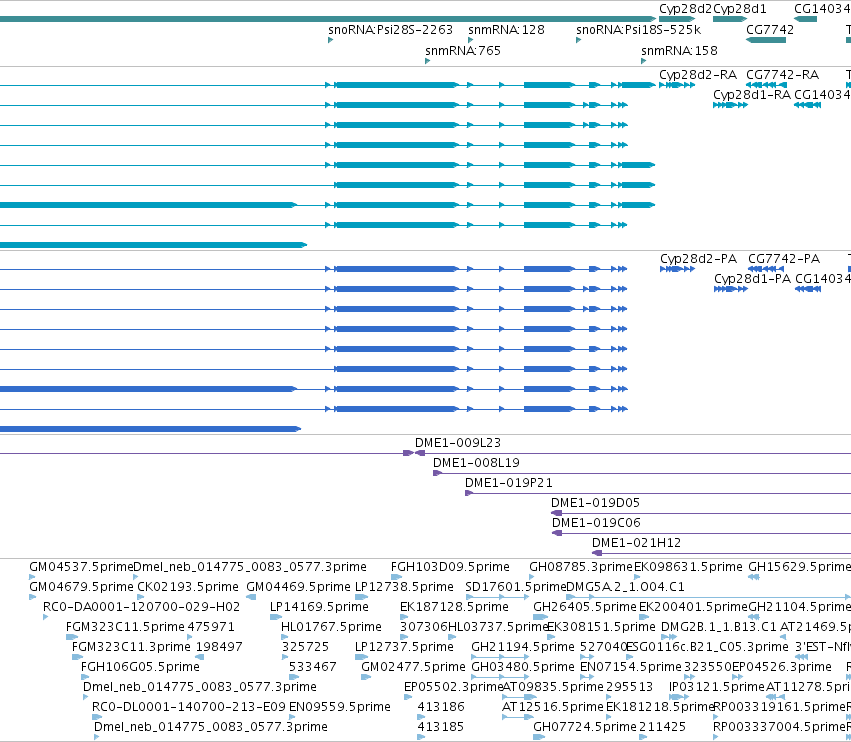Open EST EP05502.3prime
The width and height of the screenshot is (851, 742).
coord(454,687)
